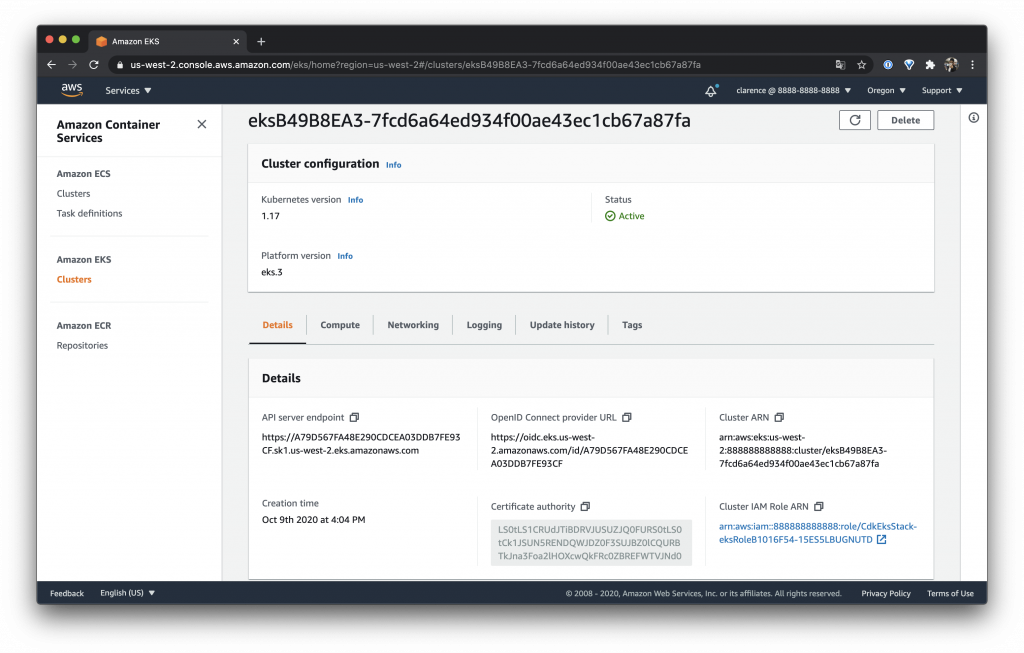Open the clarence account dropdown

coord(793,91)
